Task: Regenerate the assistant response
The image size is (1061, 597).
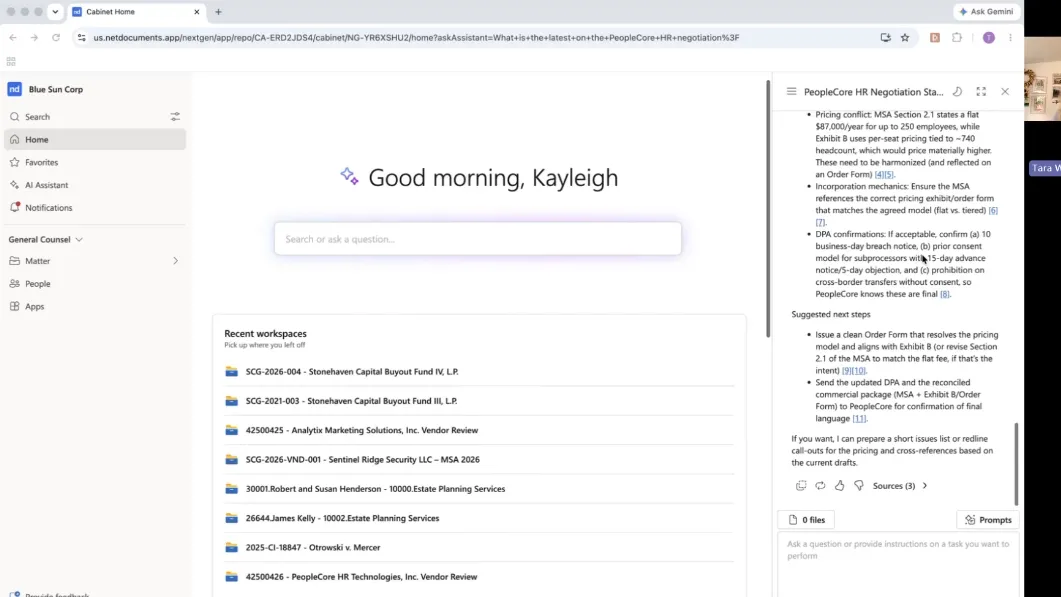Action: click(x=820, y=486)
